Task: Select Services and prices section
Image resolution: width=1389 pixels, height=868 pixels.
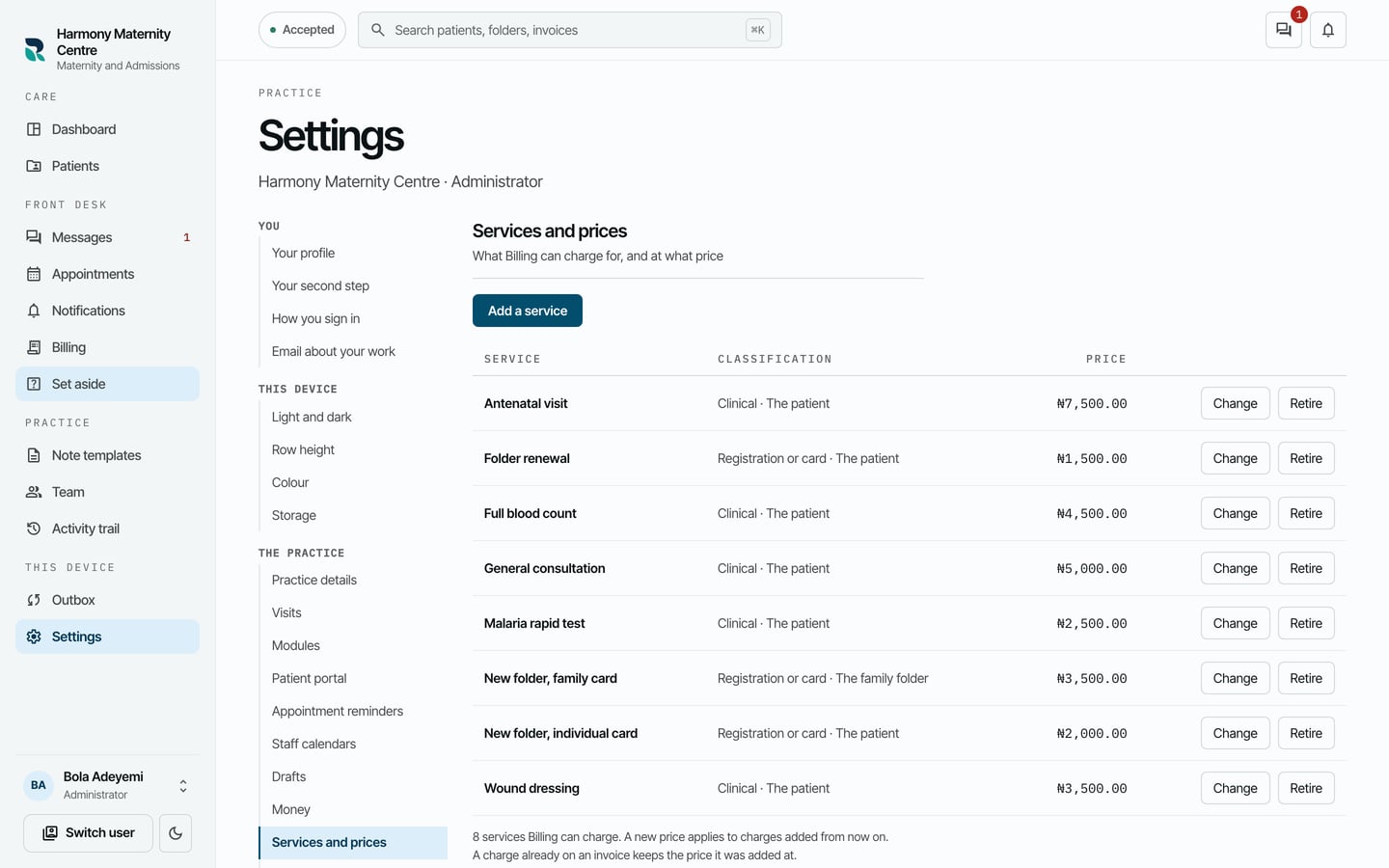Action: pyautogui.click(x=353, y=842)
